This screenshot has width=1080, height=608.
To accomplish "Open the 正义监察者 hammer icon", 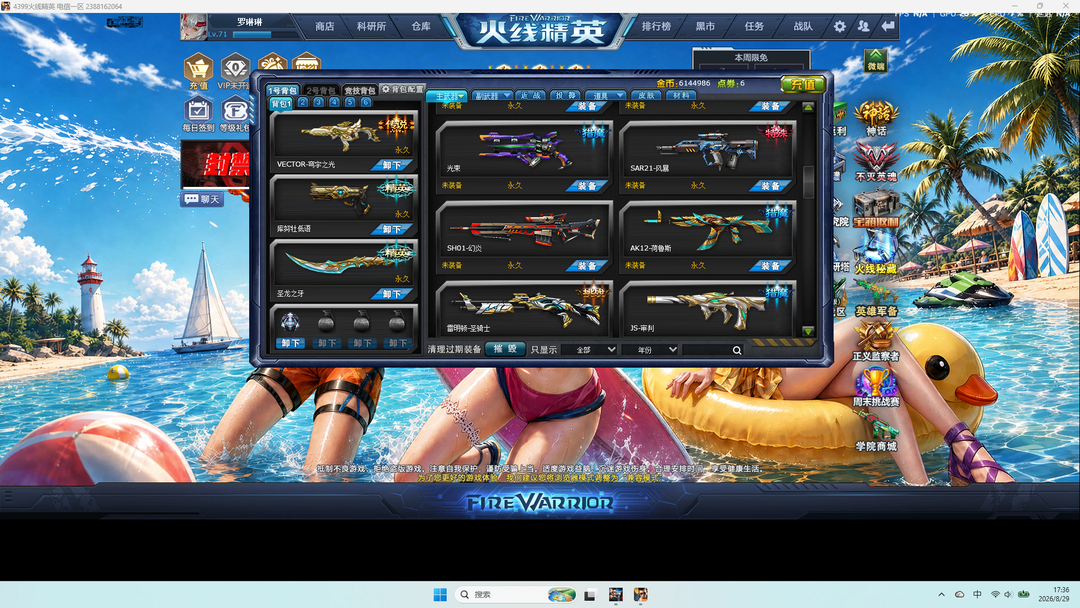I will pyautogui.click(x=875, y=342).
